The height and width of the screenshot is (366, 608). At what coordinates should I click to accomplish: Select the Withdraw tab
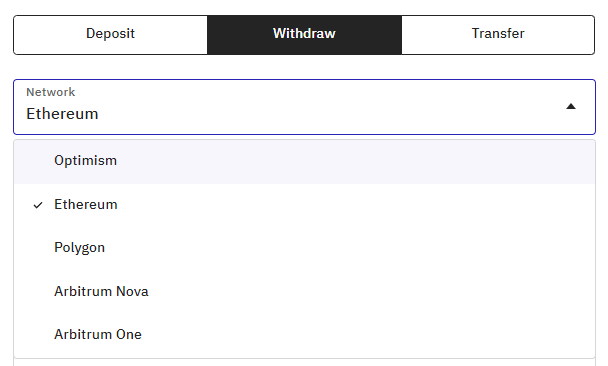point(304,35)
